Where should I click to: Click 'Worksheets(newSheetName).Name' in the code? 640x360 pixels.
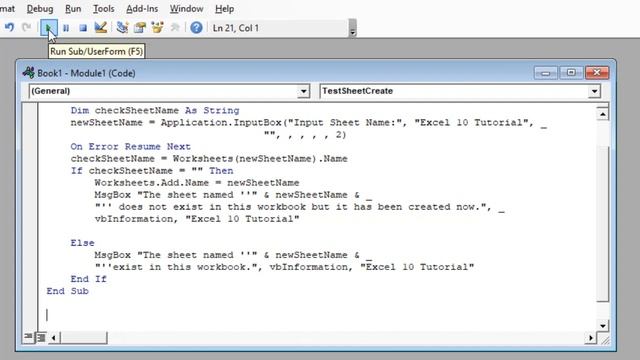coord(260,159)
